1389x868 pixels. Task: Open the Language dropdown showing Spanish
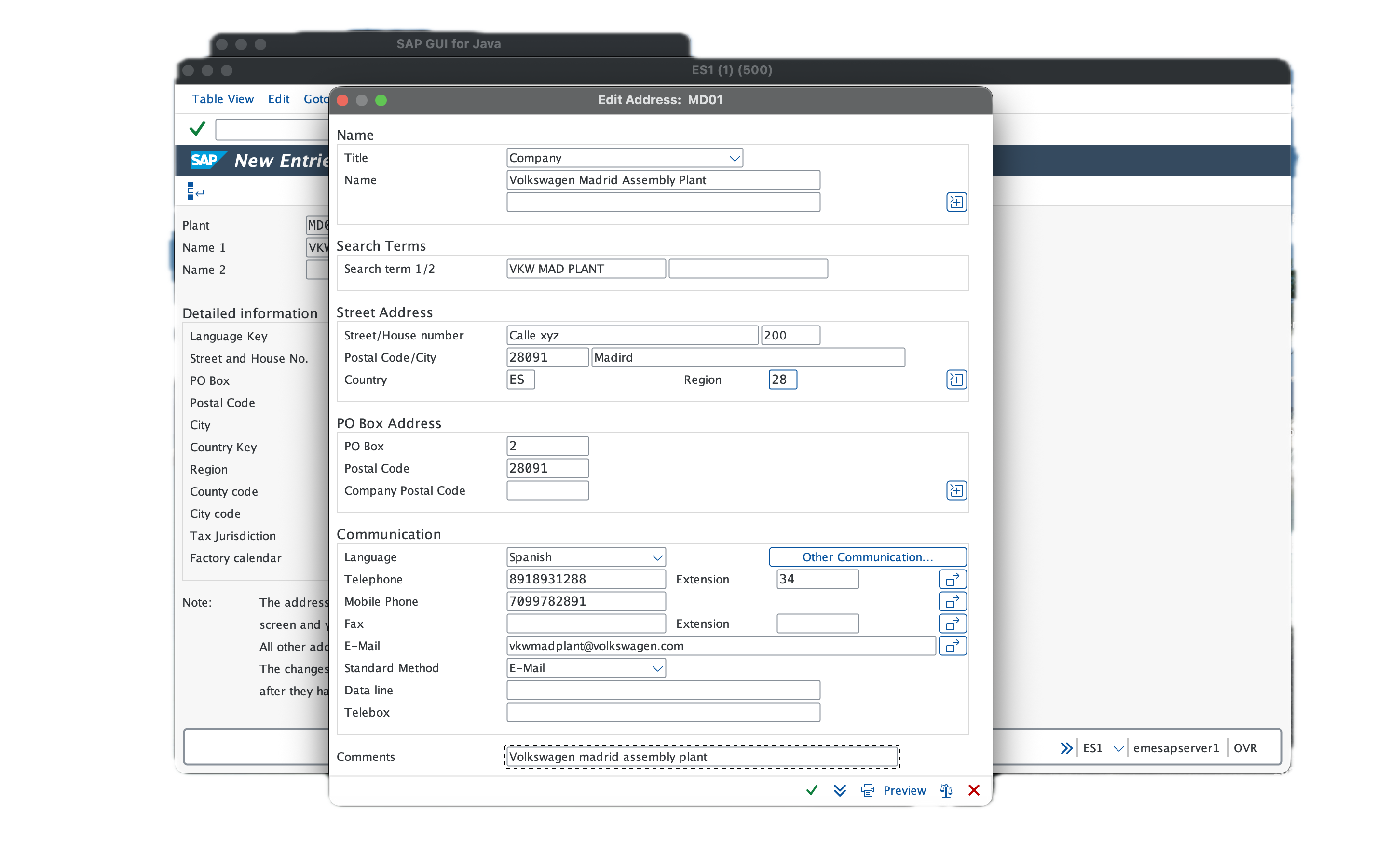click(x=586, y=557)
